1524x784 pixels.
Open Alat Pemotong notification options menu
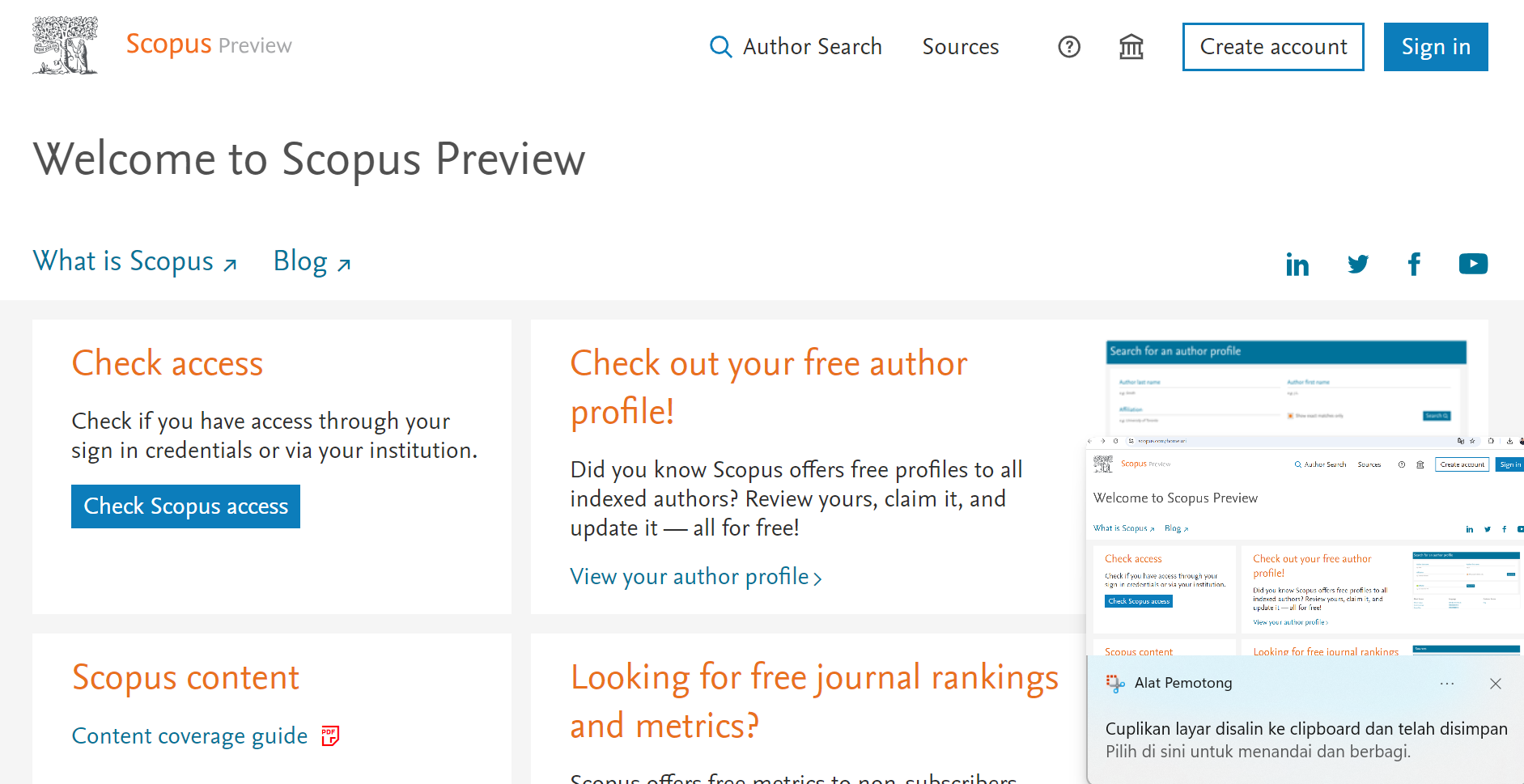(x=1447, y=684)
